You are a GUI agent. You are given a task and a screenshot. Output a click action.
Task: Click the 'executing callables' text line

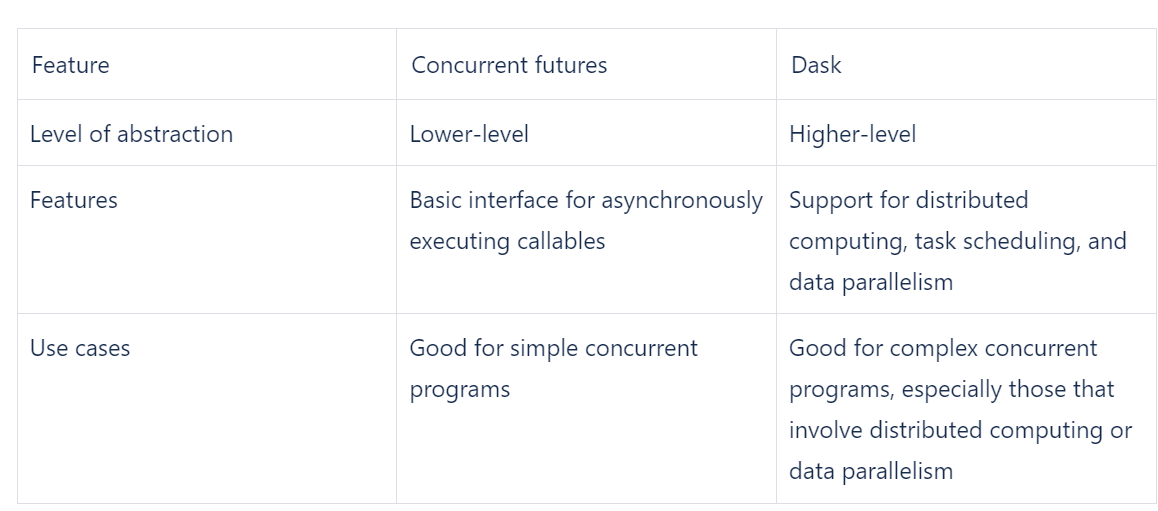pos(507,241)
